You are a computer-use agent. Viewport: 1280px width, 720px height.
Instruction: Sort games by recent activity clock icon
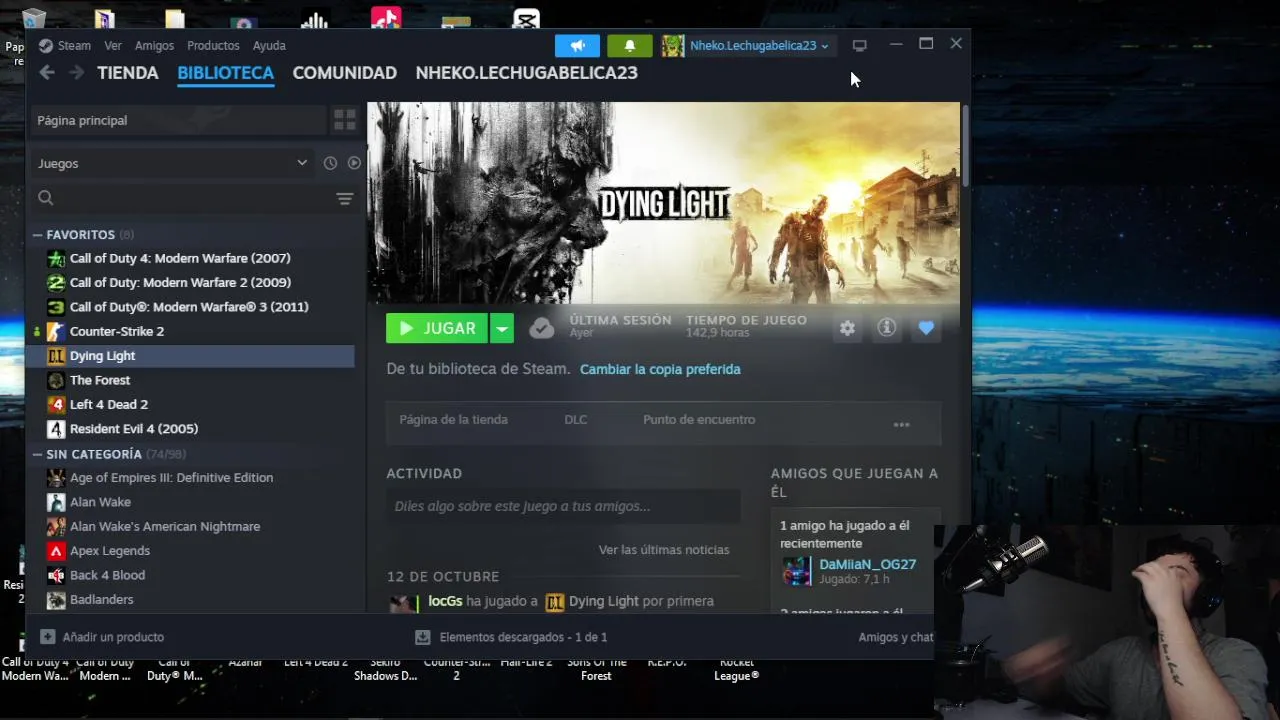coord(330,163)
